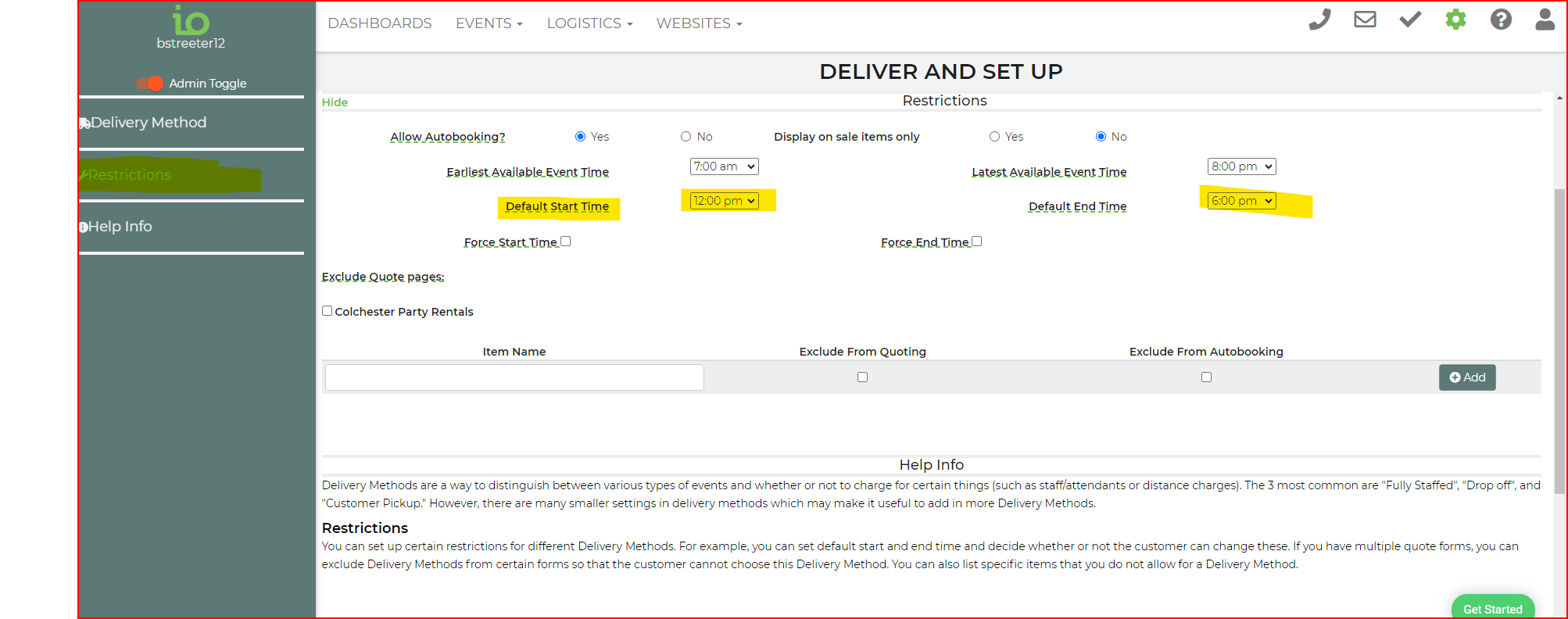The width and height of the screenshot is (1568, 619).
Task: Open the Earliest Available Event Time dropdown
Action: pyautogui.click(x=724, y=166)
